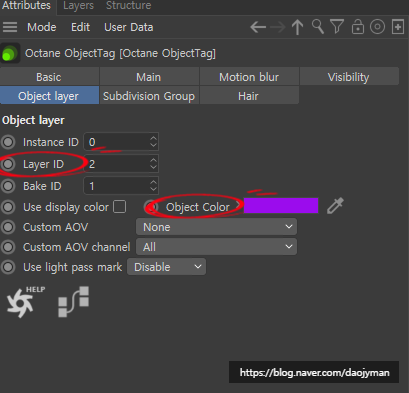Switch to the Structure panel tab
Viewport: 409px width, 393px height.
tap(128, 6)
